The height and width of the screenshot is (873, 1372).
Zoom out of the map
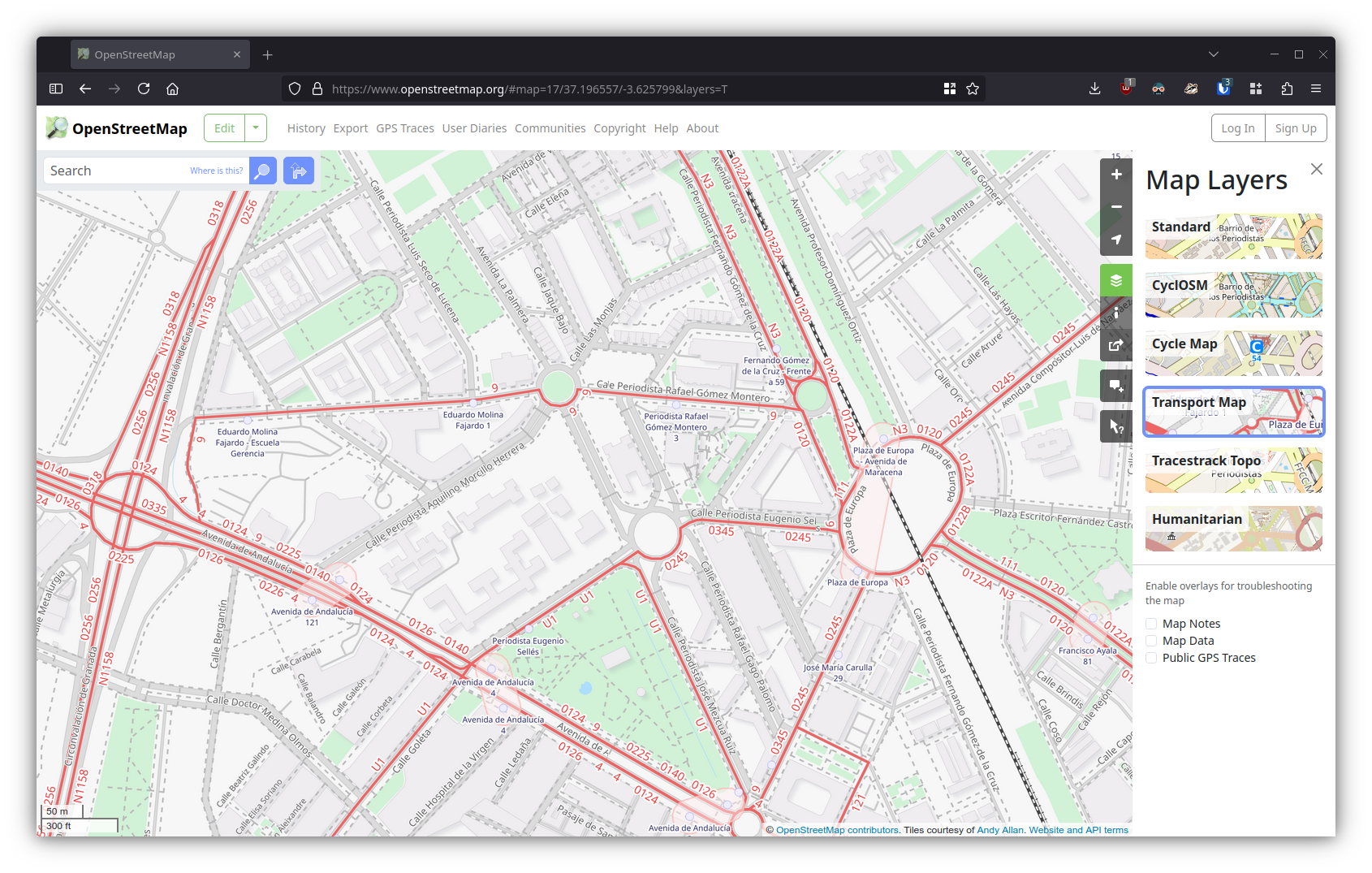(x=1116, y=207)
